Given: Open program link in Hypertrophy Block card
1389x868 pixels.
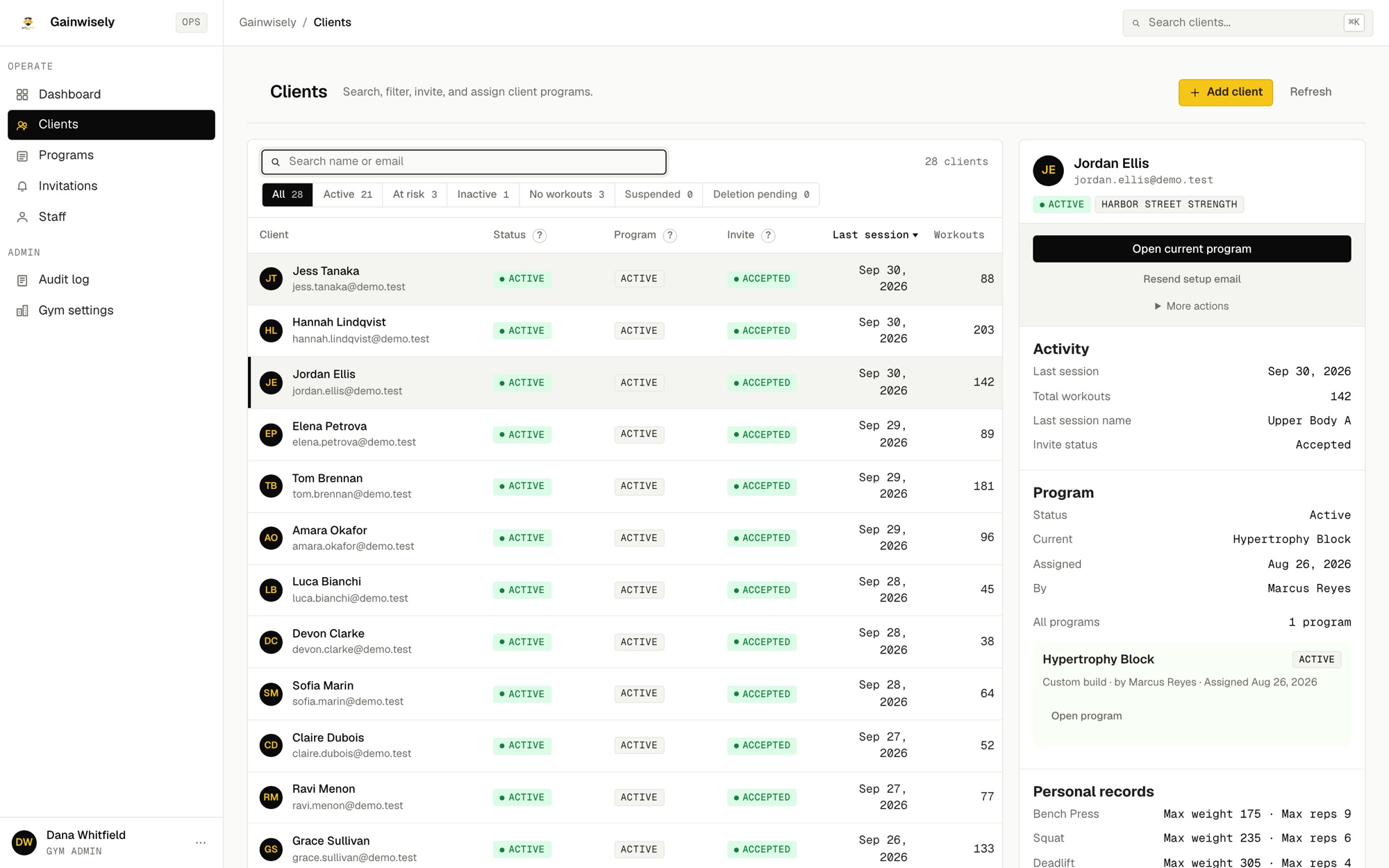Looking at the screenshot, I should pyautogui.click(x=1086, y=716).
